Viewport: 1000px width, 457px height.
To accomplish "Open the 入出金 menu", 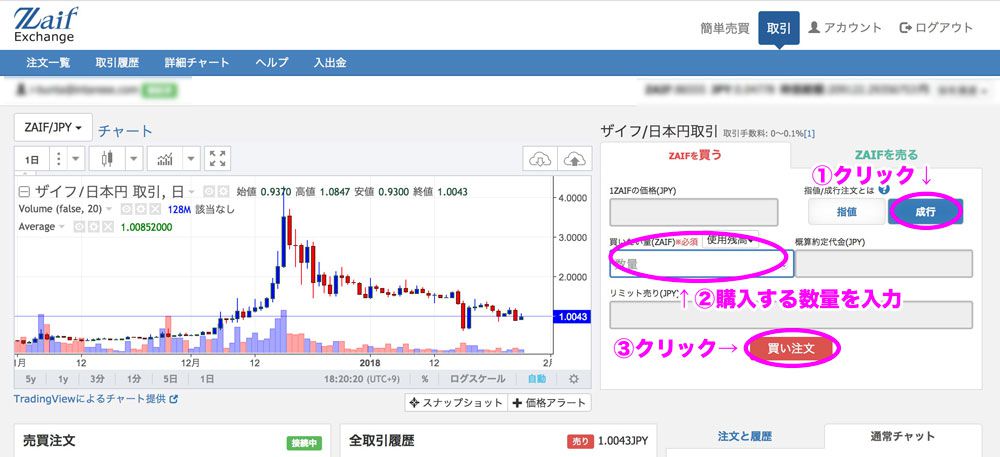I will [330, 62].
